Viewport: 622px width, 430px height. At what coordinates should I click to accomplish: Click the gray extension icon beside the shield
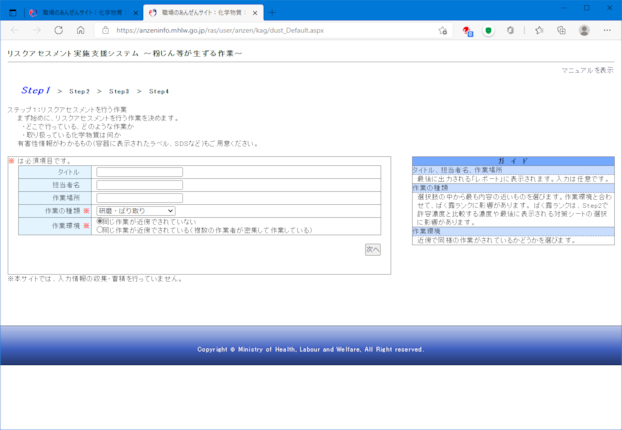(x=511, y=30)
